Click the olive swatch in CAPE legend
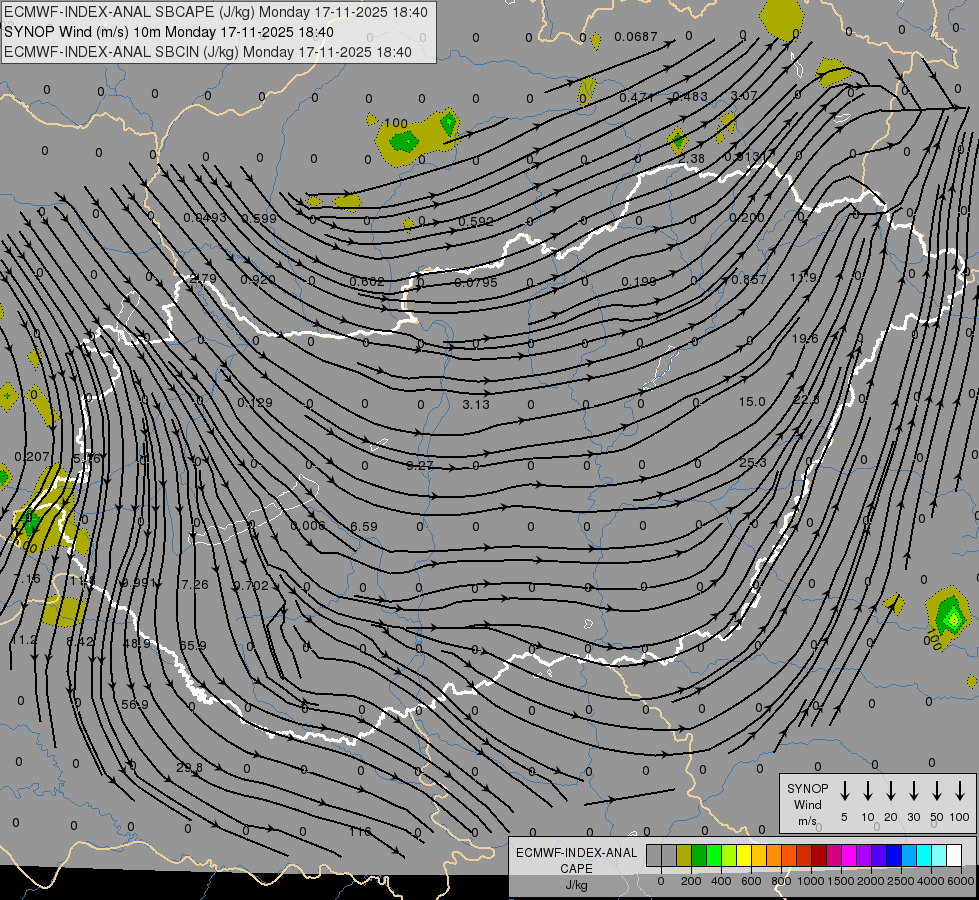 pos(684,855)
